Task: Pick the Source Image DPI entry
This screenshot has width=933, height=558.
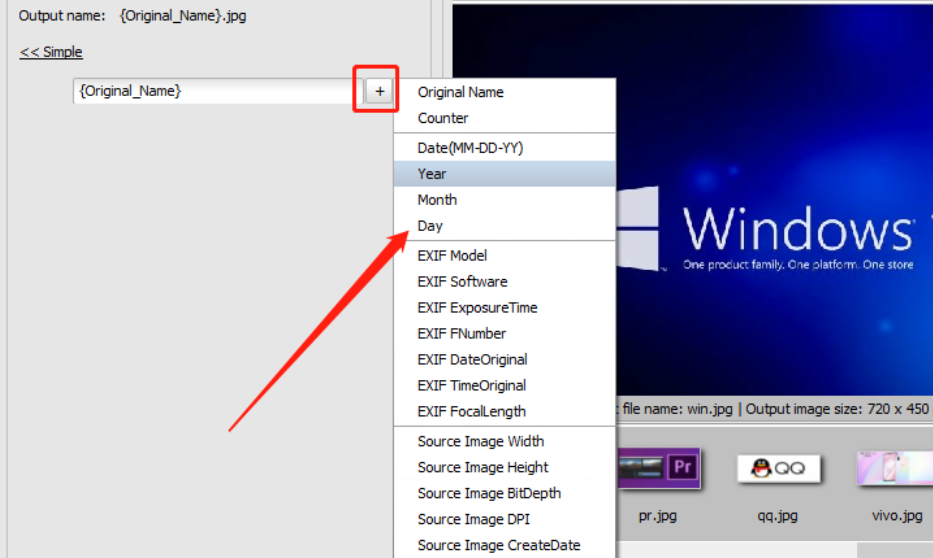Action: pyautogui.click(x=505, y=519)
